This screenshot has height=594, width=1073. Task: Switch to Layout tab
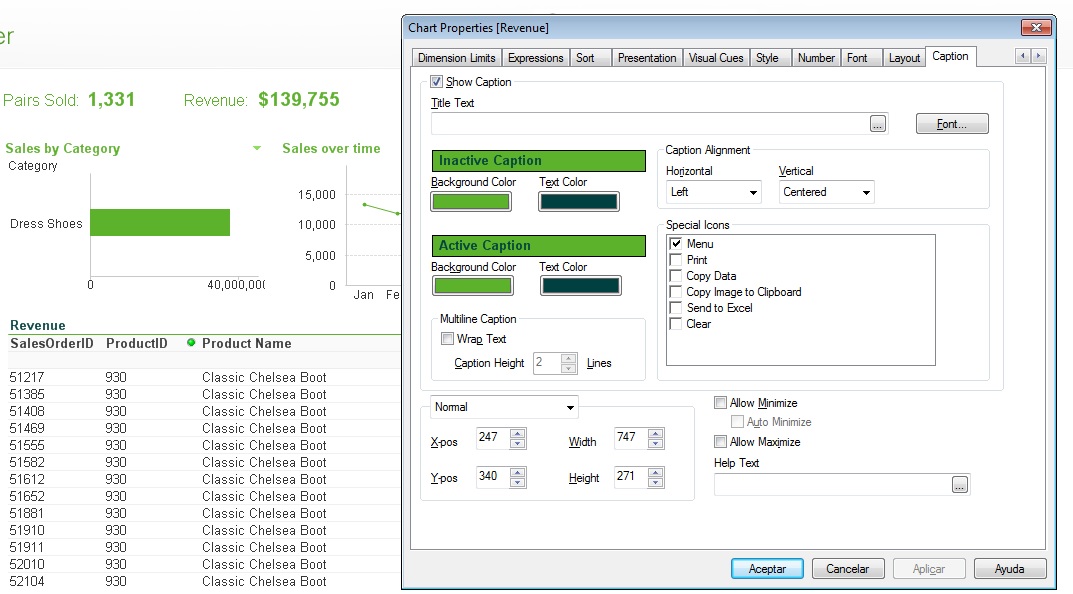tap(904, 58)
